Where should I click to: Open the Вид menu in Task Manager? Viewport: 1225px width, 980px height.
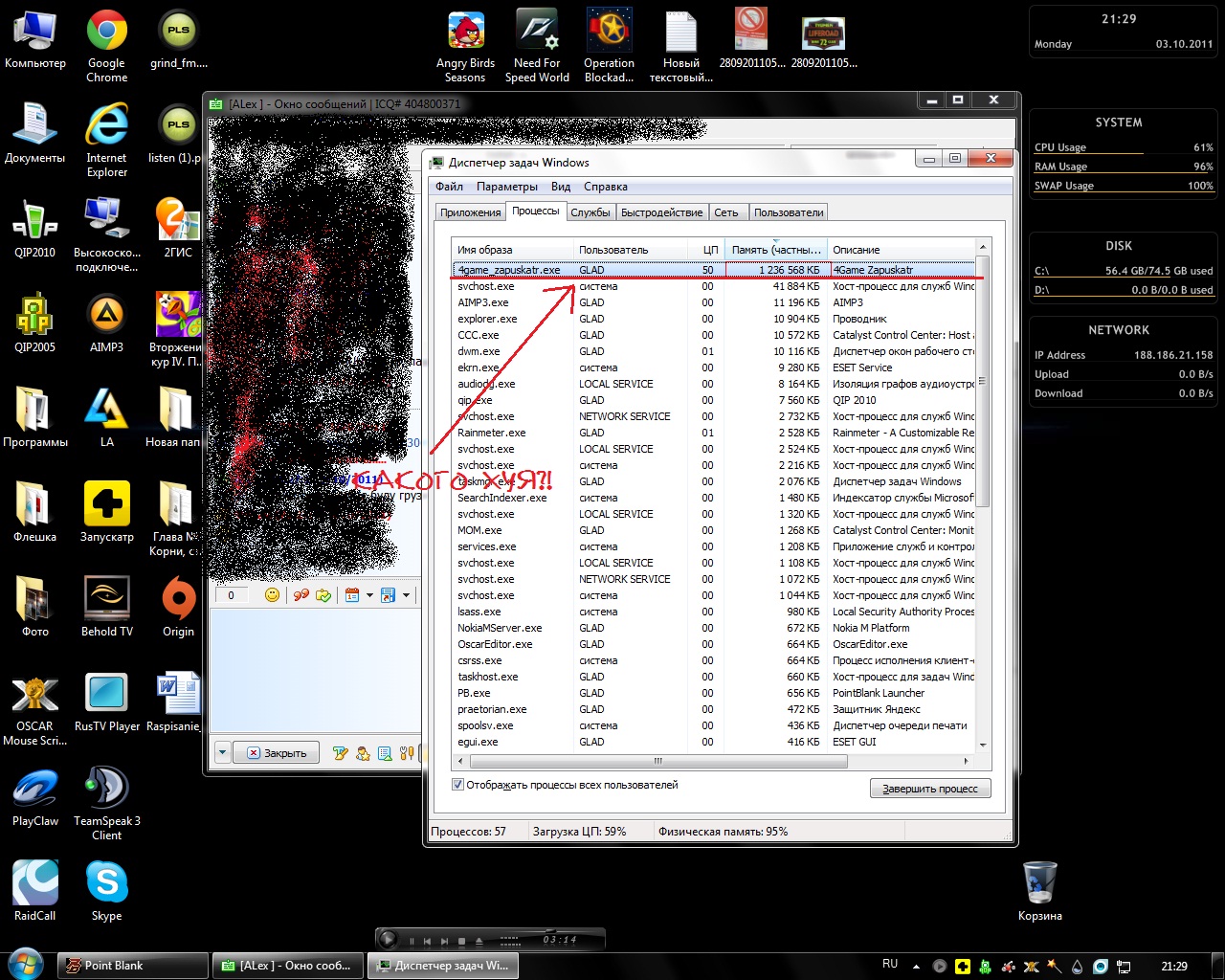tap(561, 187)
